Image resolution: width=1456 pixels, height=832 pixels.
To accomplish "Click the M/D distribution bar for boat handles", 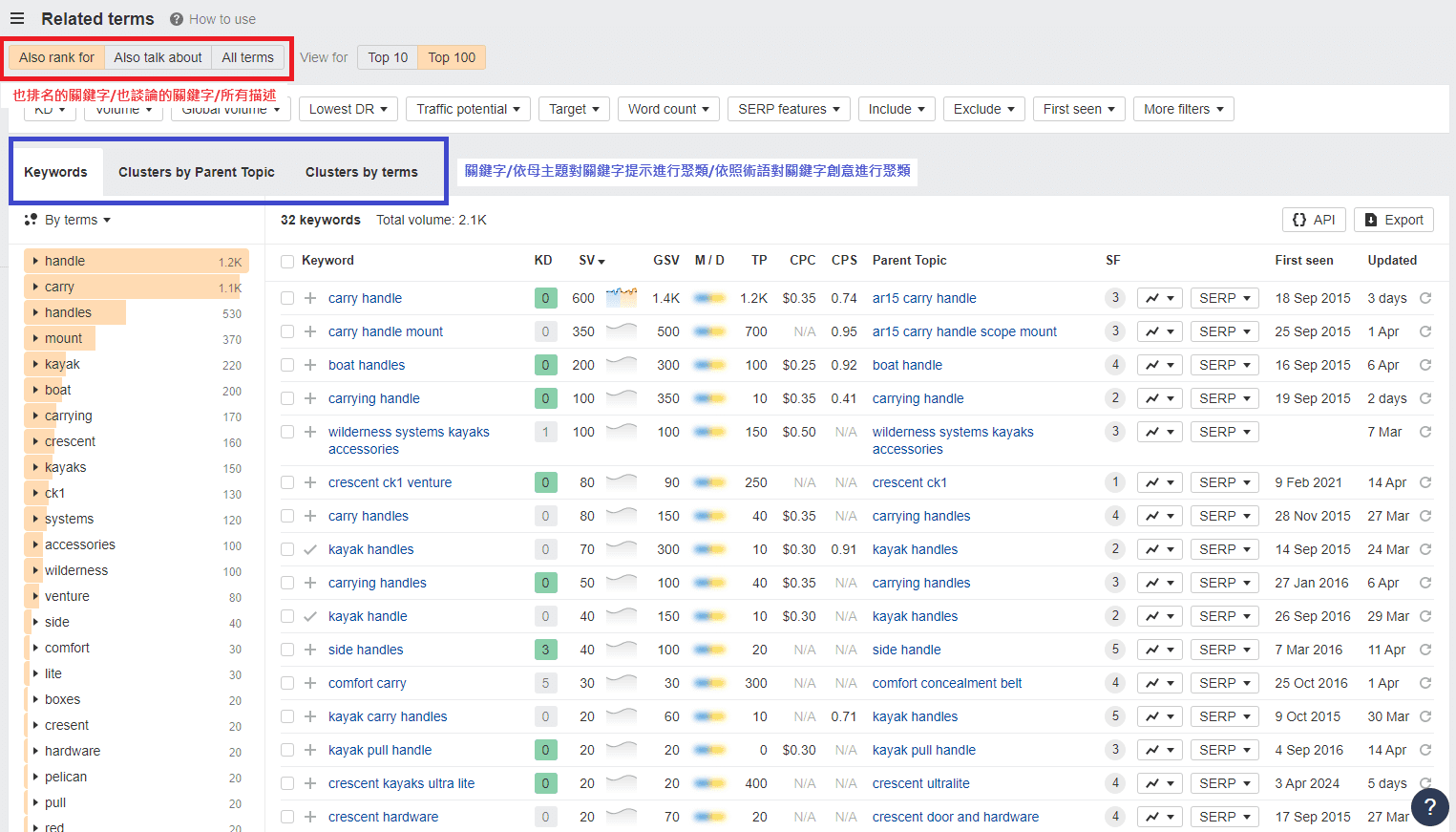I will click(709, 365).
